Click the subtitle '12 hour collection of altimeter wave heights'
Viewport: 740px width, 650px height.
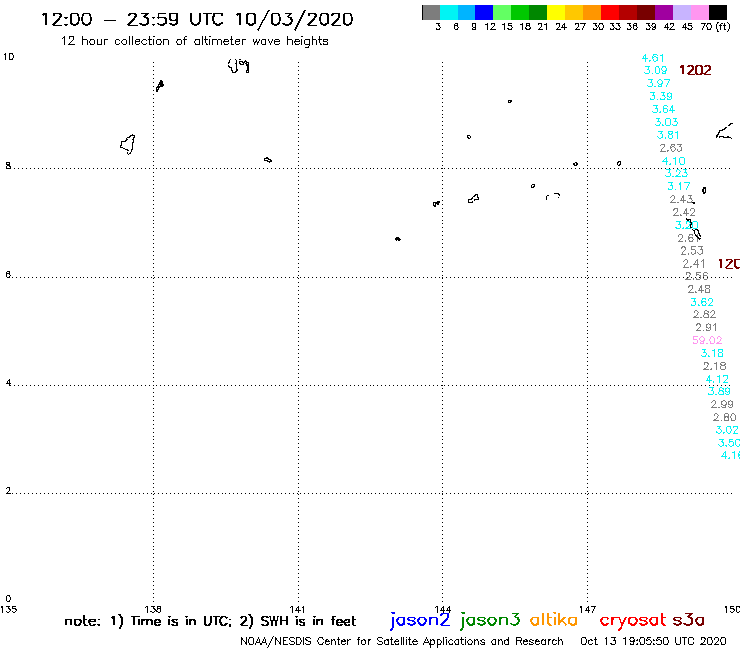point(194,41)
